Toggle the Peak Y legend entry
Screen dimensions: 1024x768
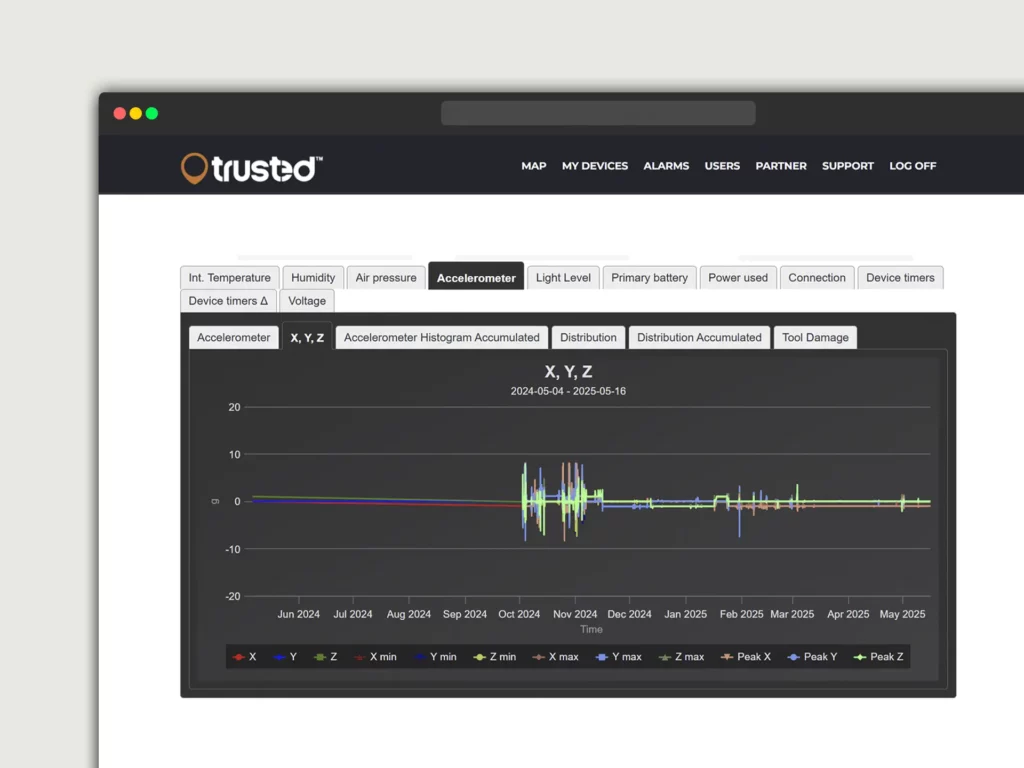pos(813,657)
